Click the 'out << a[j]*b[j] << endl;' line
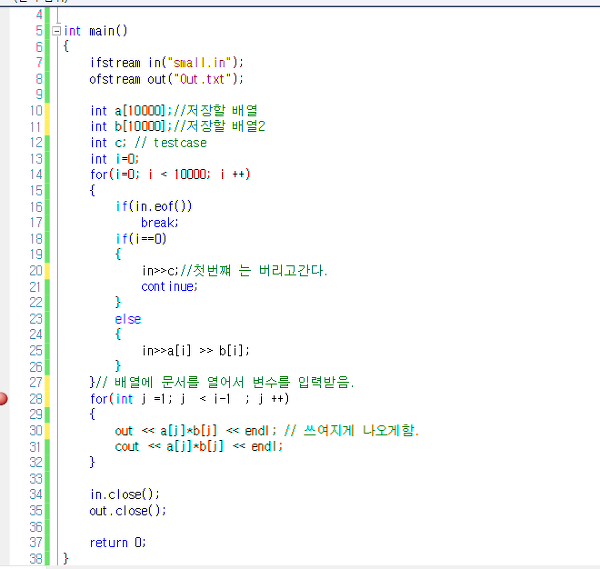The height and width of the screenshot is (569, 600). [x=195, y=430]
